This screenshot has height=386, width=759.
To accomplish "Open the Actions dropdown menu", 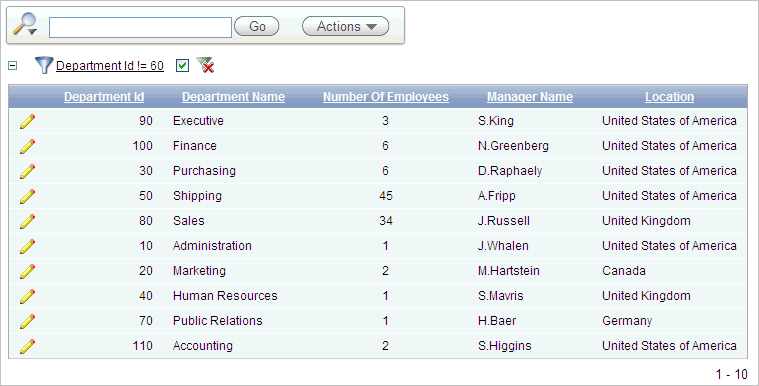I will coord(346,26).
